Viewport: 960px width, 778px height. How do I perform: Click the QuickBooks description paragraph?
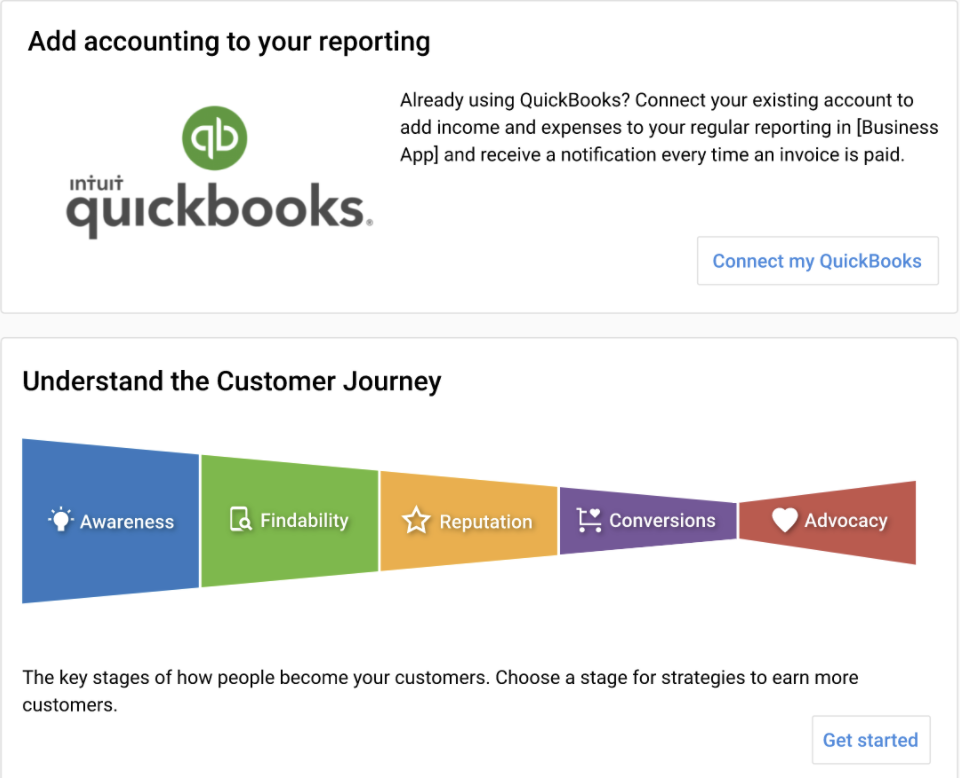tap(669, 127)
